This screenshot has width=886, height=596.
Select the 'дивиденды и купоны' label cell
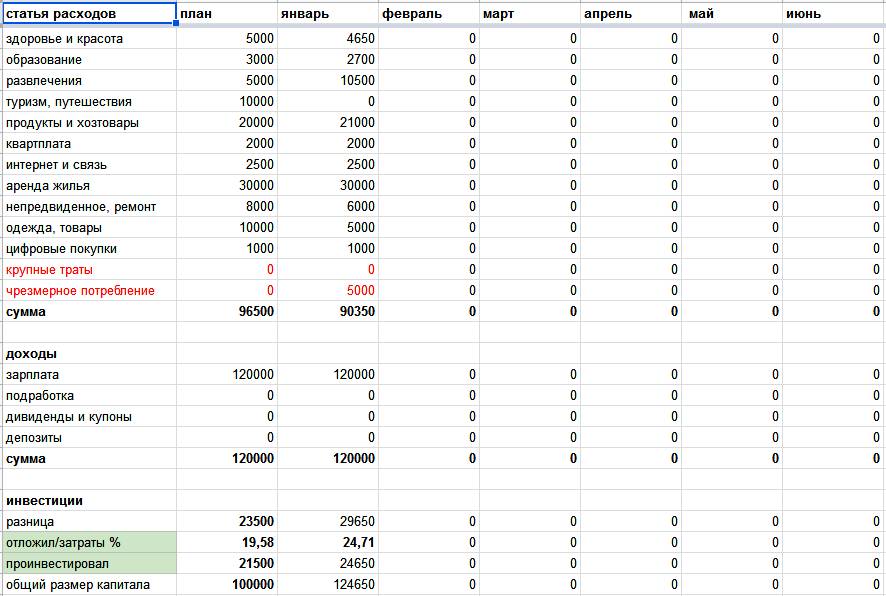pos(88,417)
